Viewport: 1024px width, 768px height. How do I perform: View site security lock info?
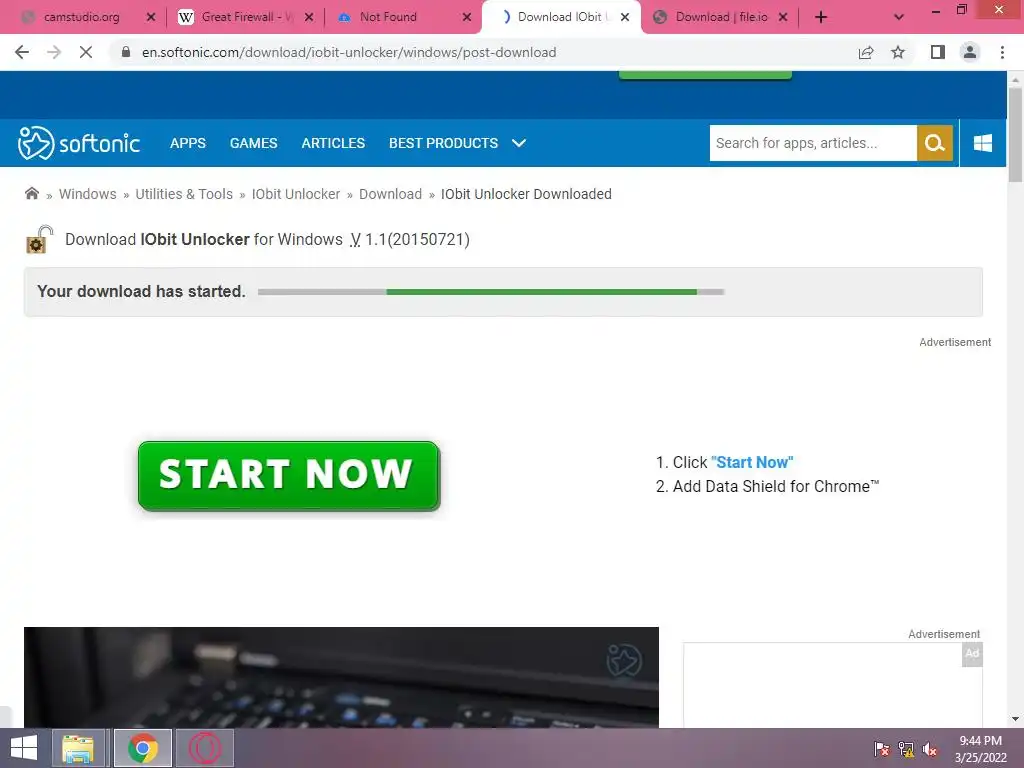126,52
